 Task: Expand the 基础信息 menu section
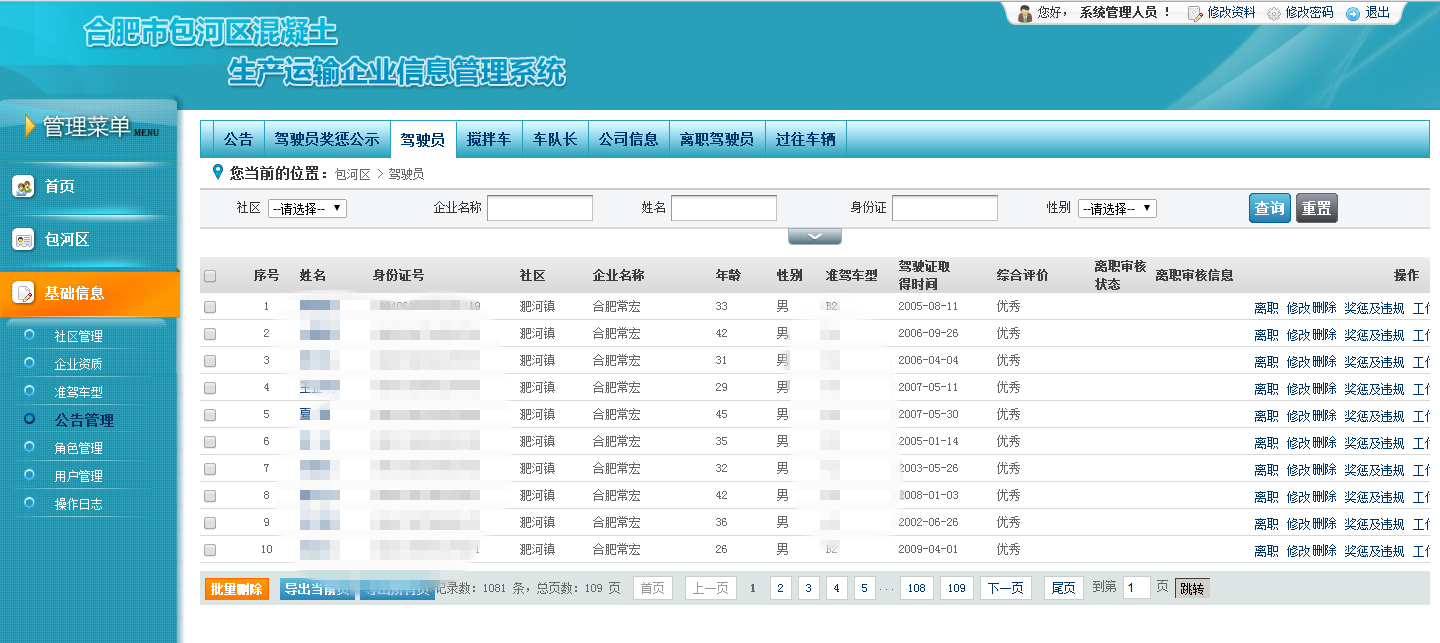coord(90,293)
